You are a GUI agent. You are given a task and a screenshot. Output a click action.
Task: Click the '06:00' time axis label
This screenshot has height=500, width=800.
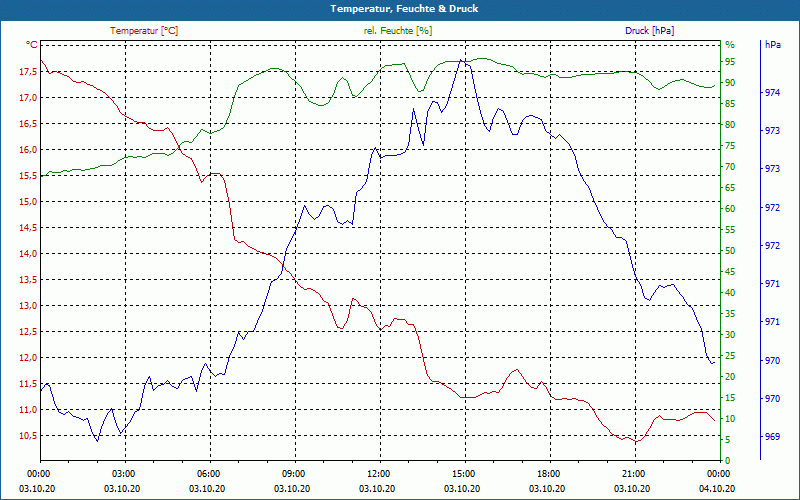pyautogui.click(x=208, y=474)
